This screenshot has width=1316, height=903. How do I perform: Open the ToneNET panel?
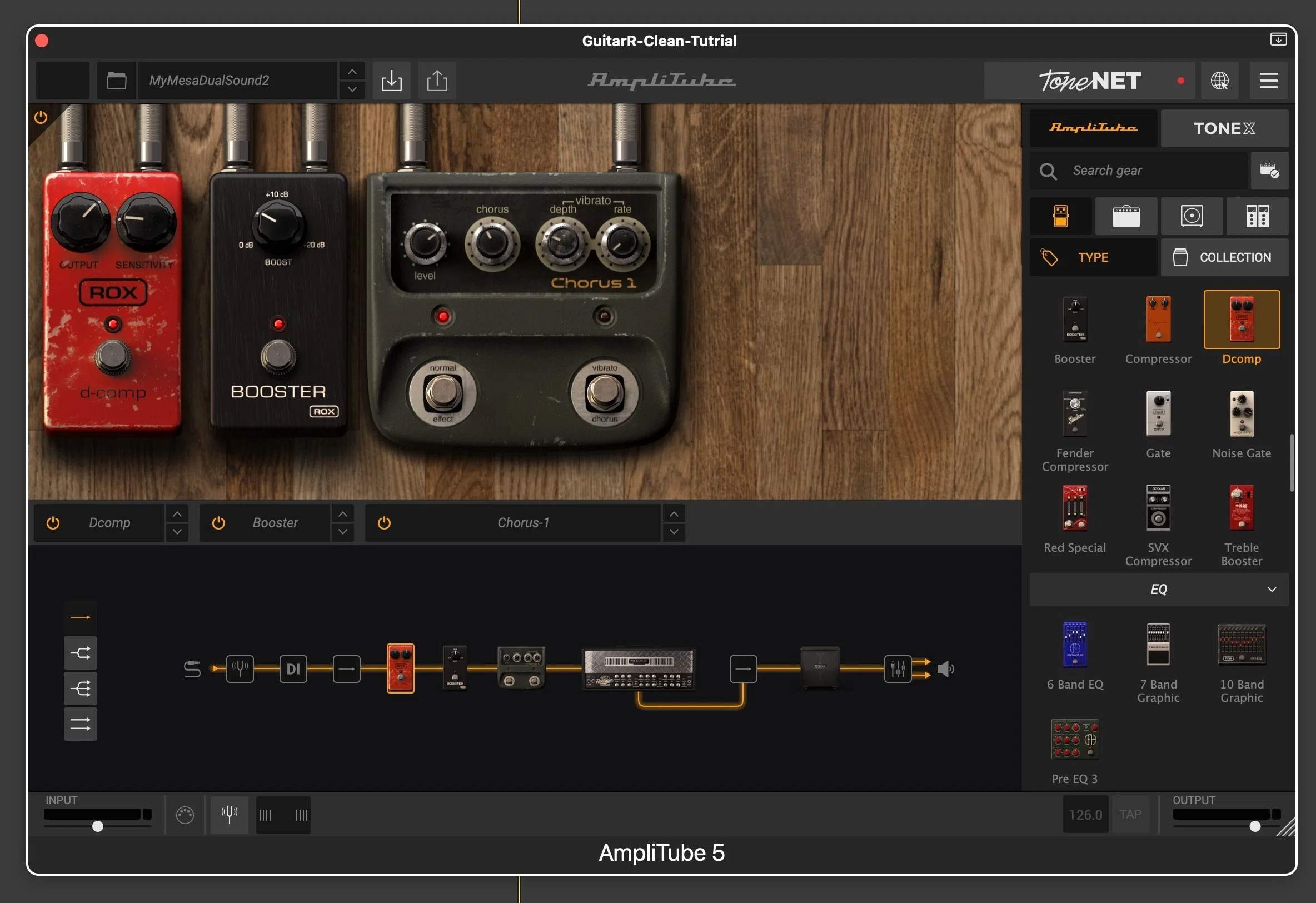1089,81
